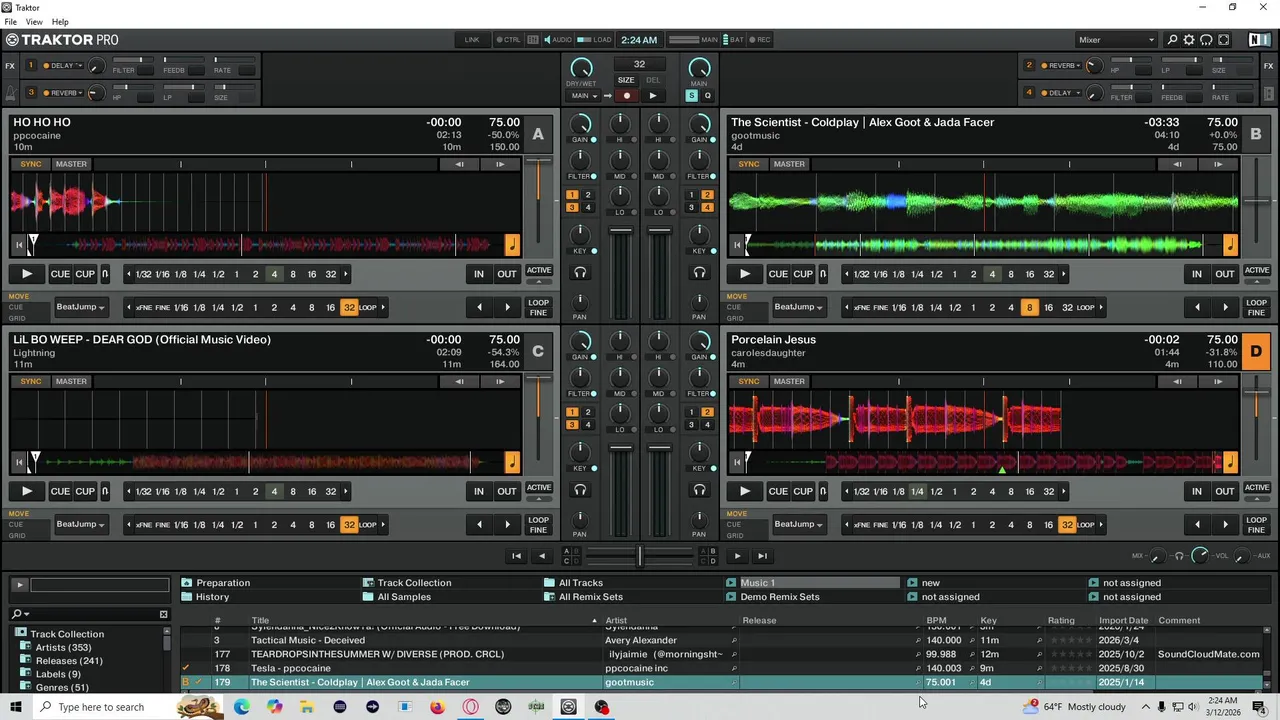Toggle loop ACTIVE button on deck A
1280x720 pixels.
pos(539,270)
